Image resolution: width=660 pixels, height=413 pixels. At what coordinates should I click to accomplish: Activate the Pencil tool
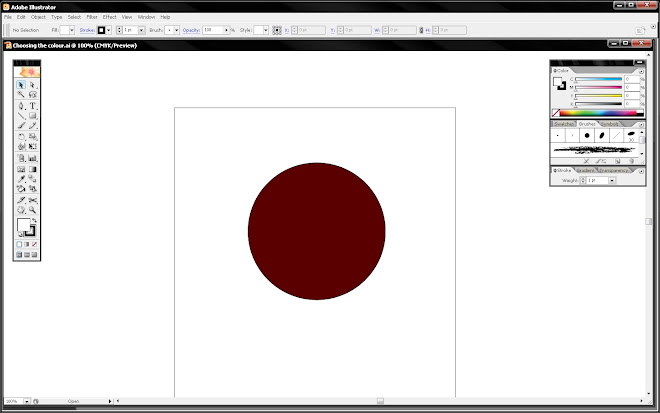coord(32,125)
